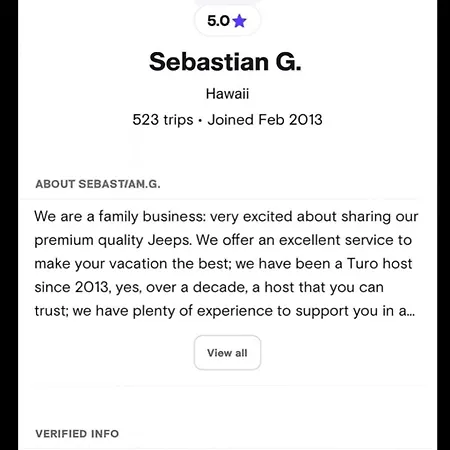Click the VERIFIED INFO section heading

coord(77,434)
